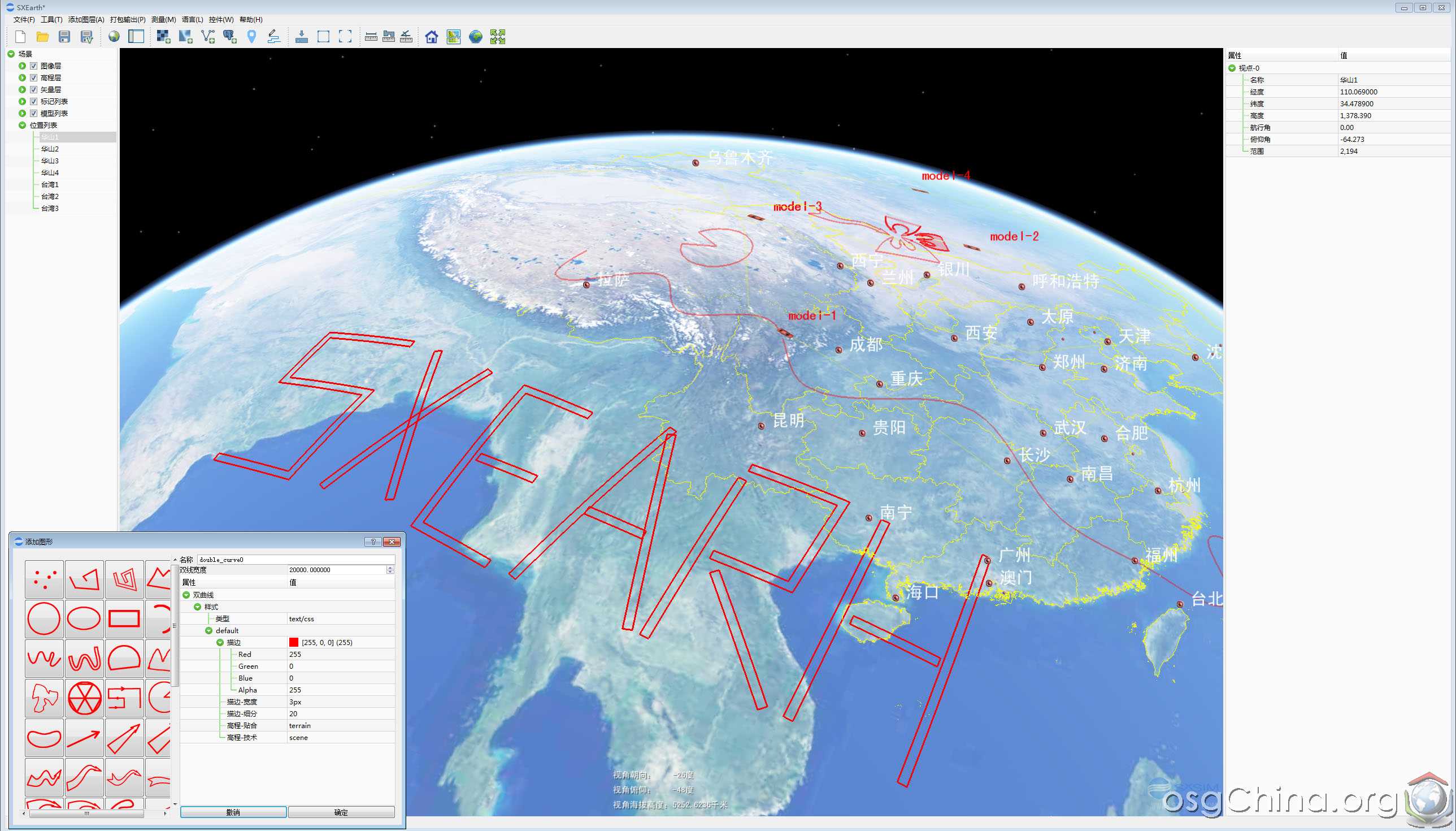Uncheck the 标记列表 checkbox

pyautogui.click(x=34, y=102)
